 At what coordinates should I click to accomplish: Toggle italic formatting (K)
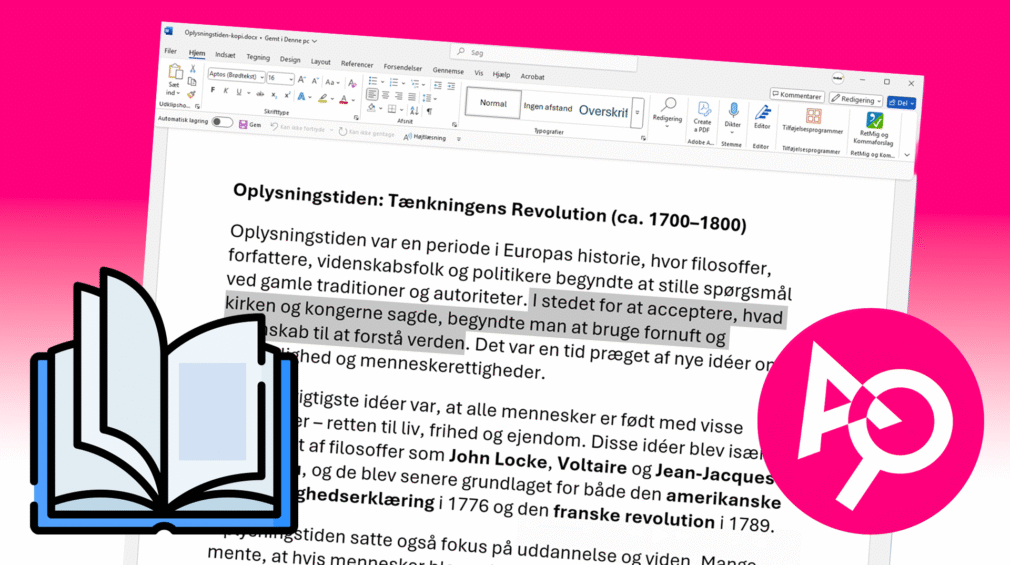pos(227,92)
